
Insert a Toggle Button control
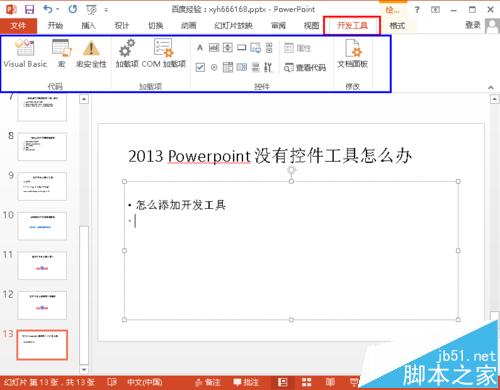click(x=256, y=67)
